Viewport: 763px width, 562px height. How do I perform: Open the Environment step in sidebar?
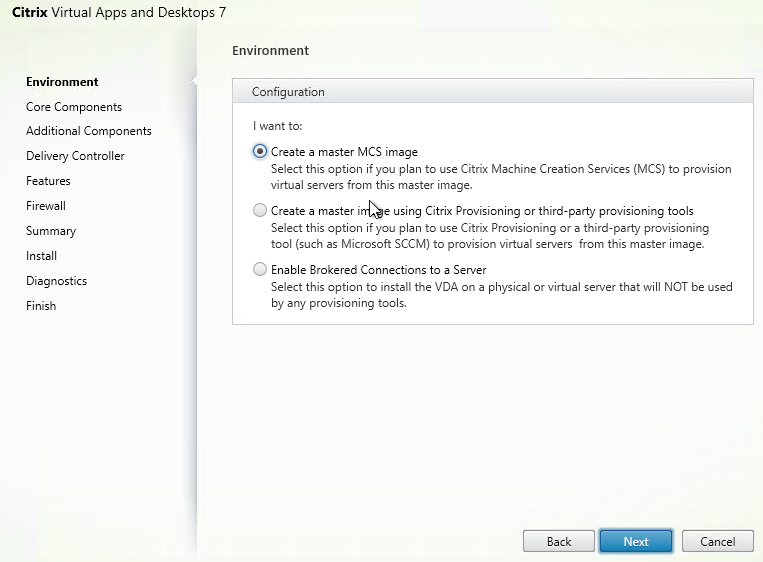pos(62,82)
